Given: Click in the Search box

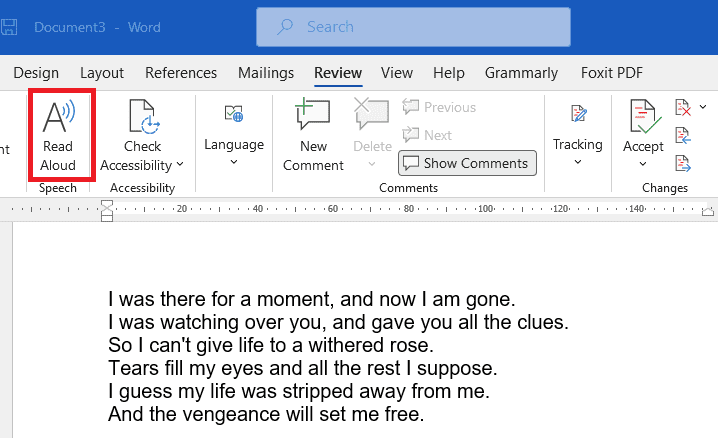Looking at the screenshot, I should pyautogui.click(x=413, y=27).
